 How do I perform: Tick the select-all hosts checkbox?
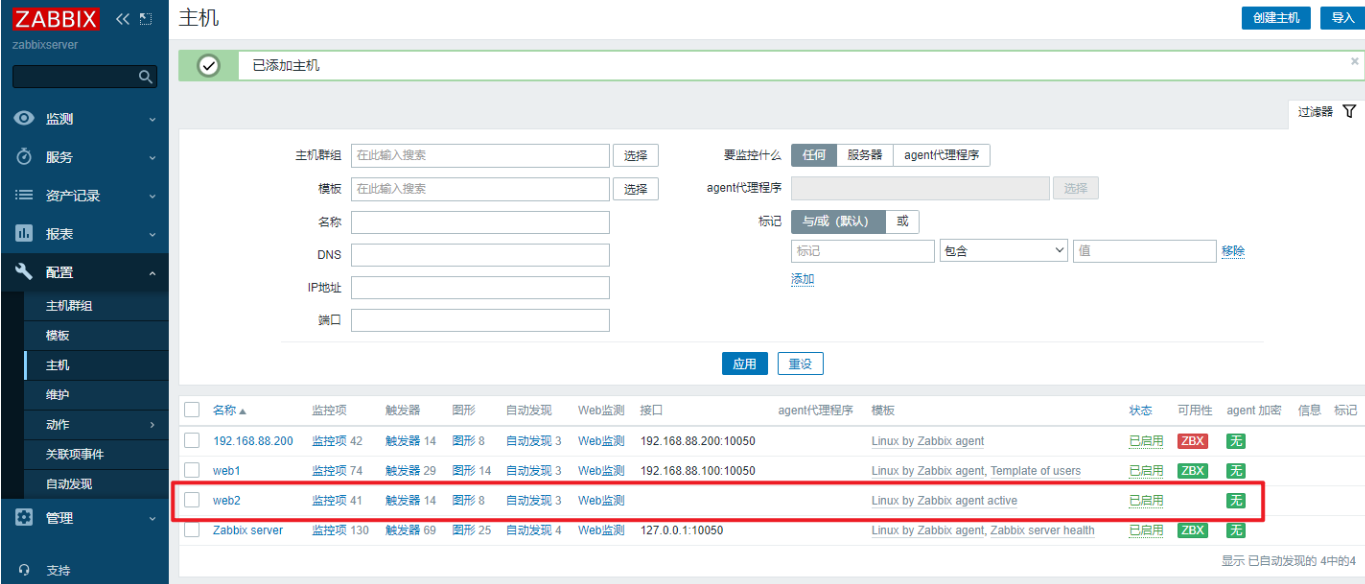192,410
